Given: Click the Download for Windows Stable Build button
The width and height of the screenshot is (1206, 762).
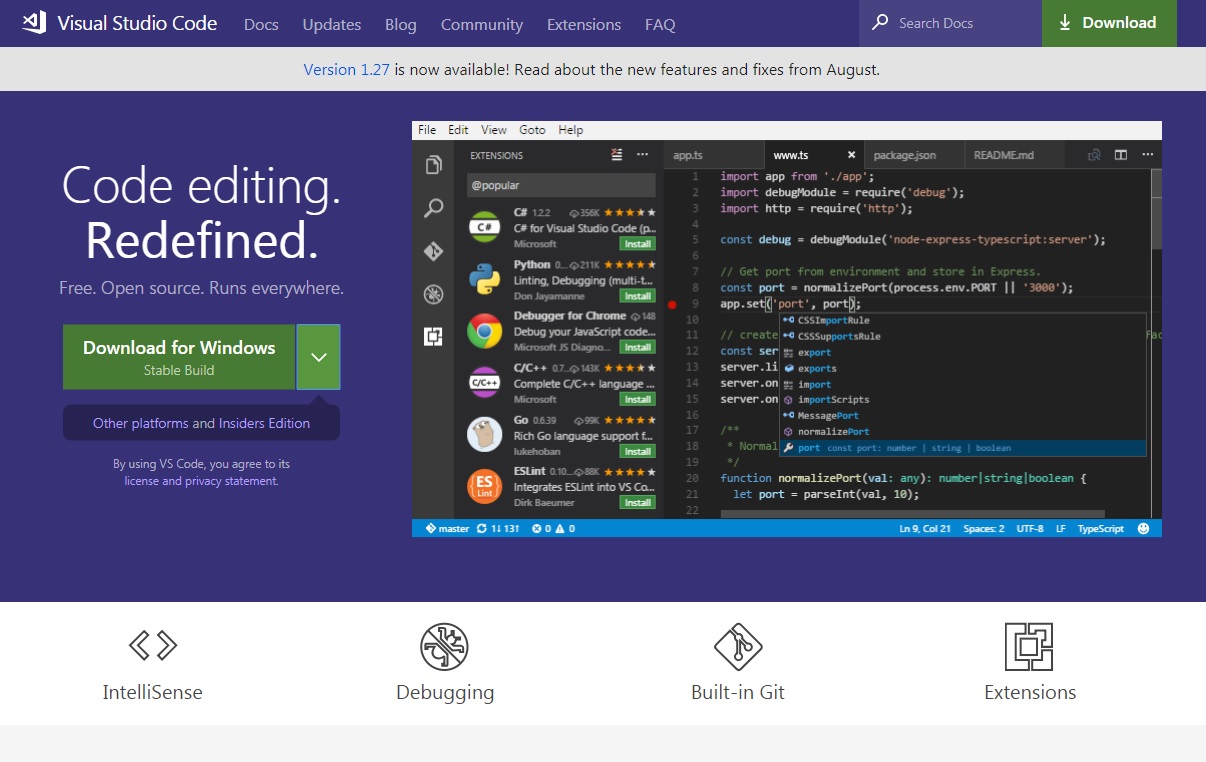Looking at the screenshot, I should 179,357.
